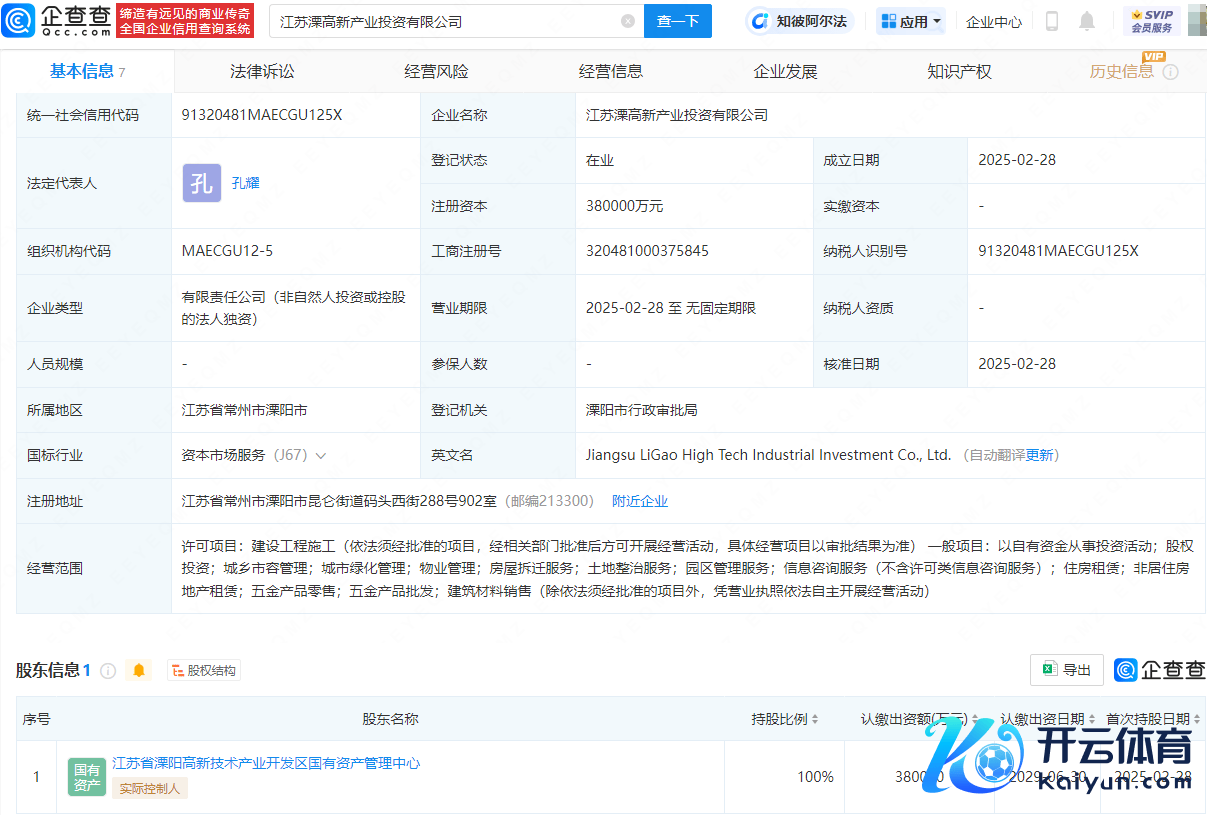
Task: Expand the 应用 dropdown menu
Action: (911, 21)
